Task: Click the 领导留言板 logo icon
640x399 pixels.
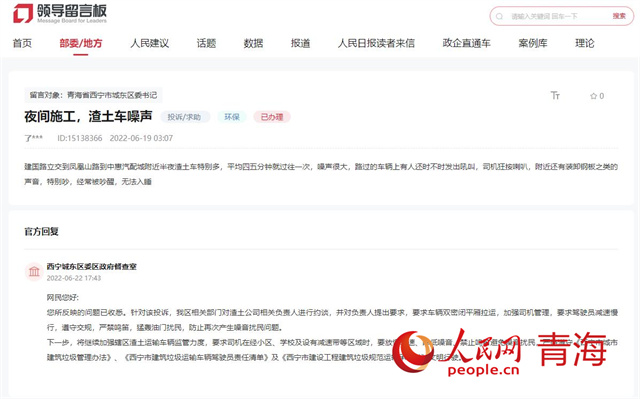Action: (x=23, y=13)
